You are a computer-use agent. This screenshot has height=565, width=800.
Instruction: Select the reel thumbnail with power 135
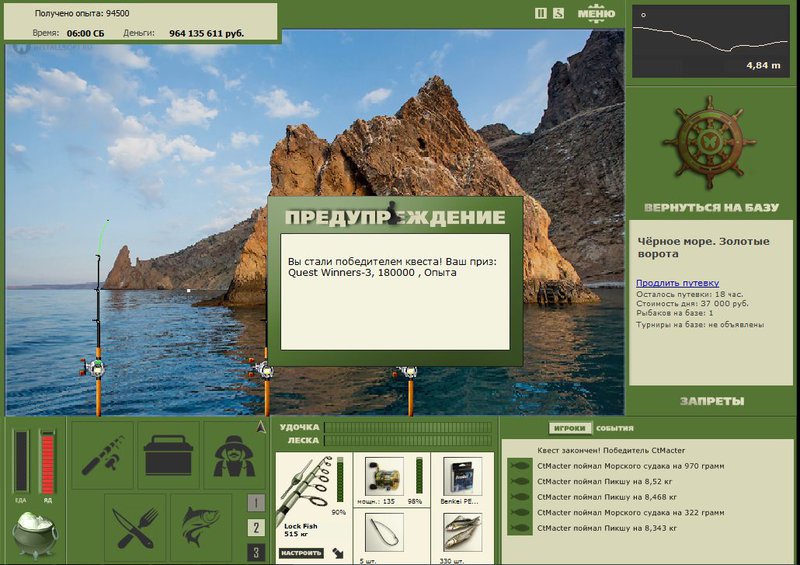click(x=385, y=476)
